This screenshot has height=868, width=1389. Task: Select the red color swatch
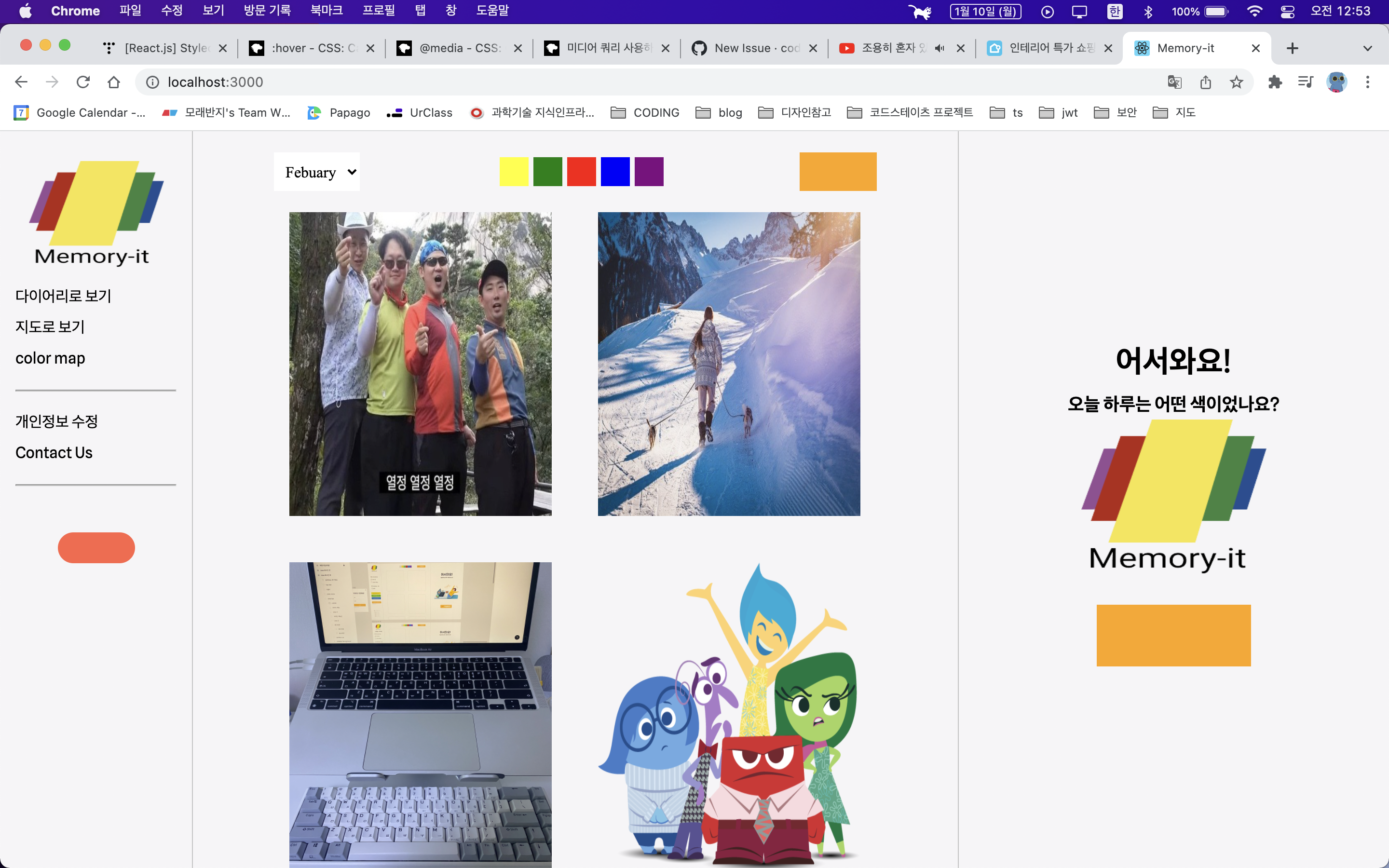[x=582, y=172]
